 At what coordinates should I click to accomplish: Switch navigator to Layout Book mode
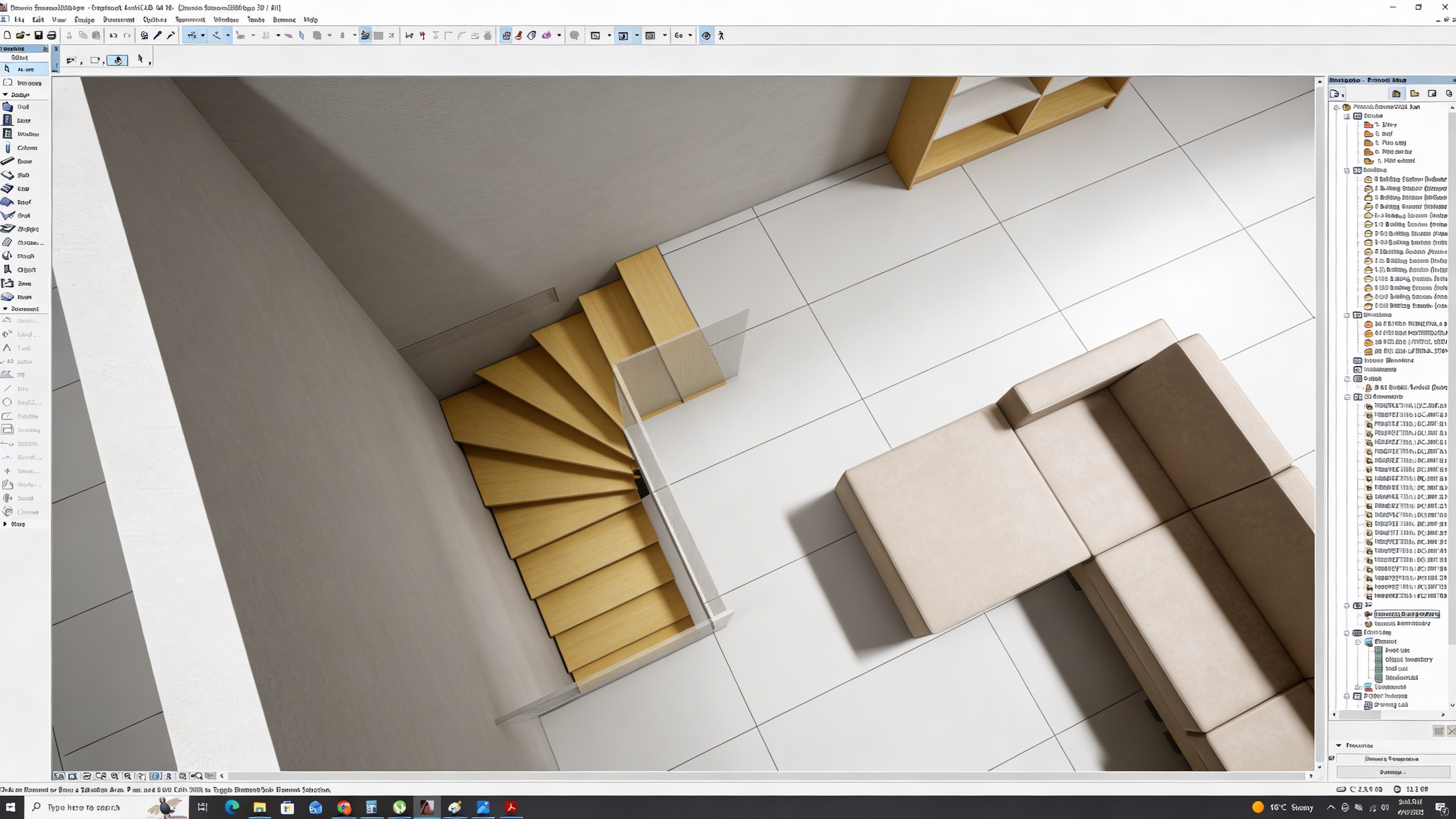pyautogui.click(x=1431, y=94)
